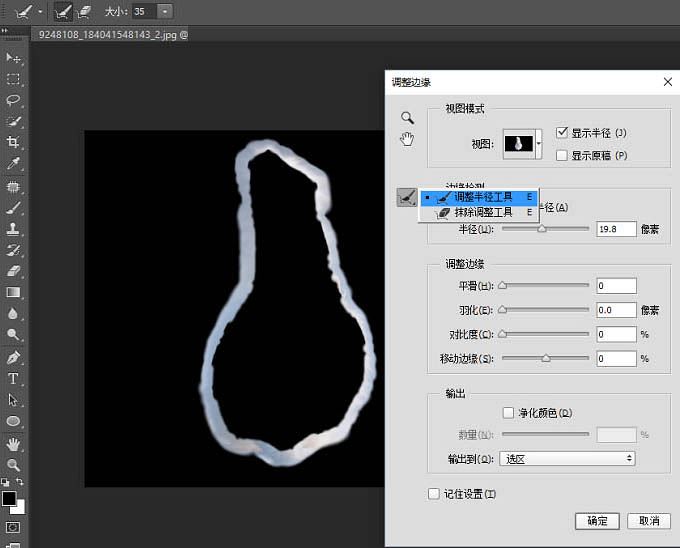Tick the 记住设置 checkbox
Viewport: 680px width, 548px height.
[x=433, y=493]
